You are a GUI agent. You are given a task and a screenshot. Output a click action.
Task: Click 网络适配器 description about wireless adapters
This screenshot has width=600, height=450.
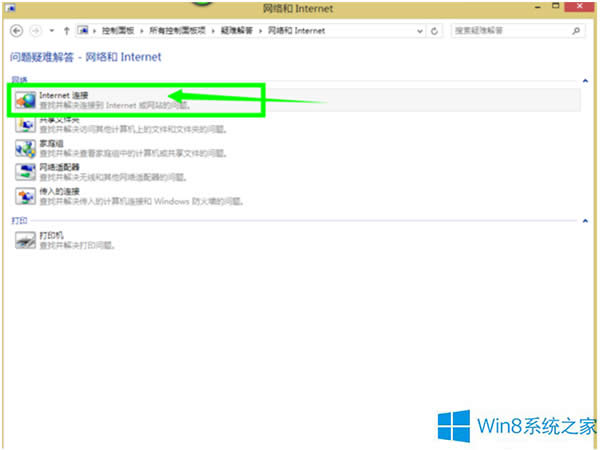pyautogui.click(x=113, y=177)
